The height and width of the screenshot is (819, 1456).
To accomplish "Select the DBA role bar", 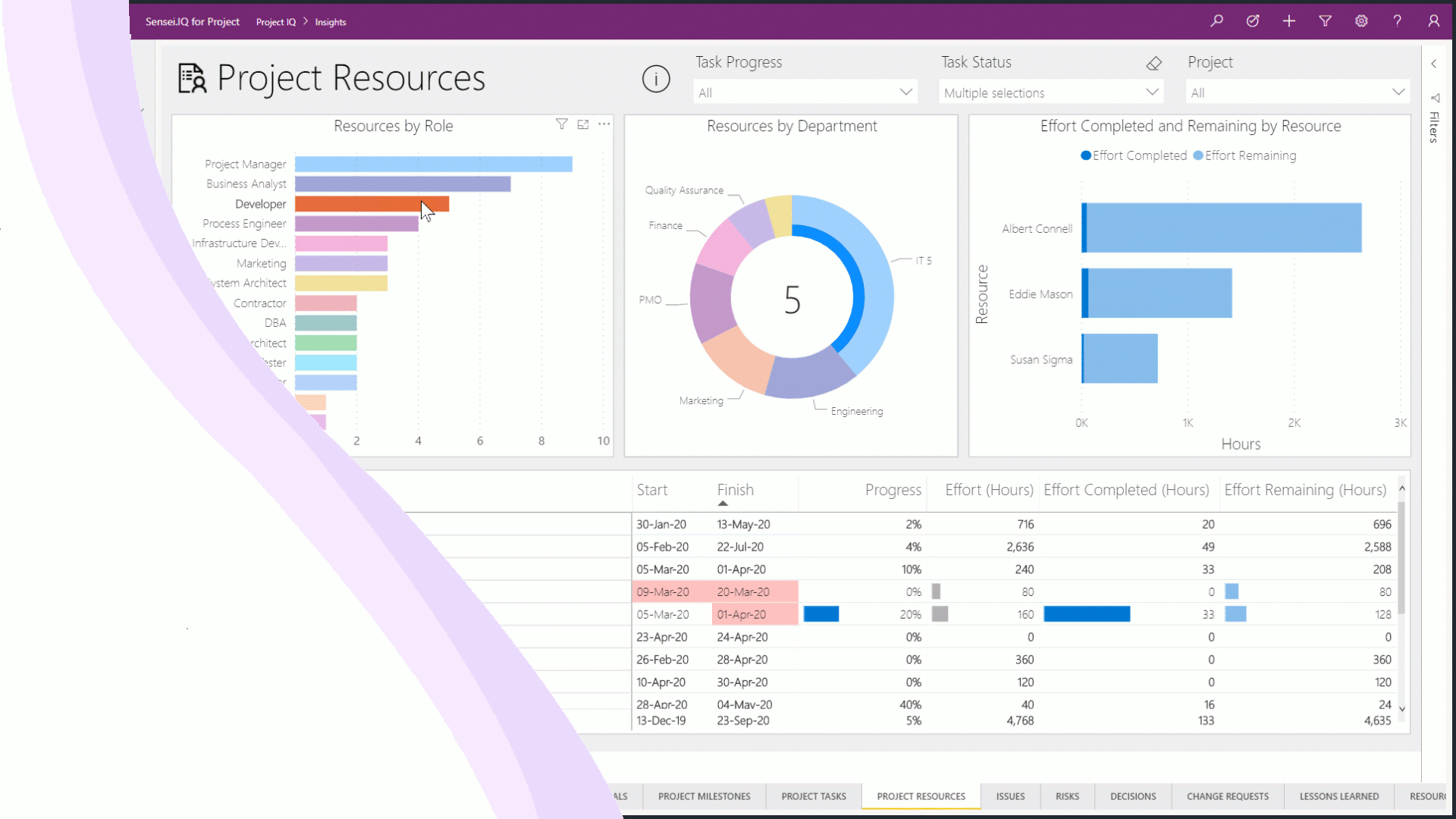I will coord(325,322).
